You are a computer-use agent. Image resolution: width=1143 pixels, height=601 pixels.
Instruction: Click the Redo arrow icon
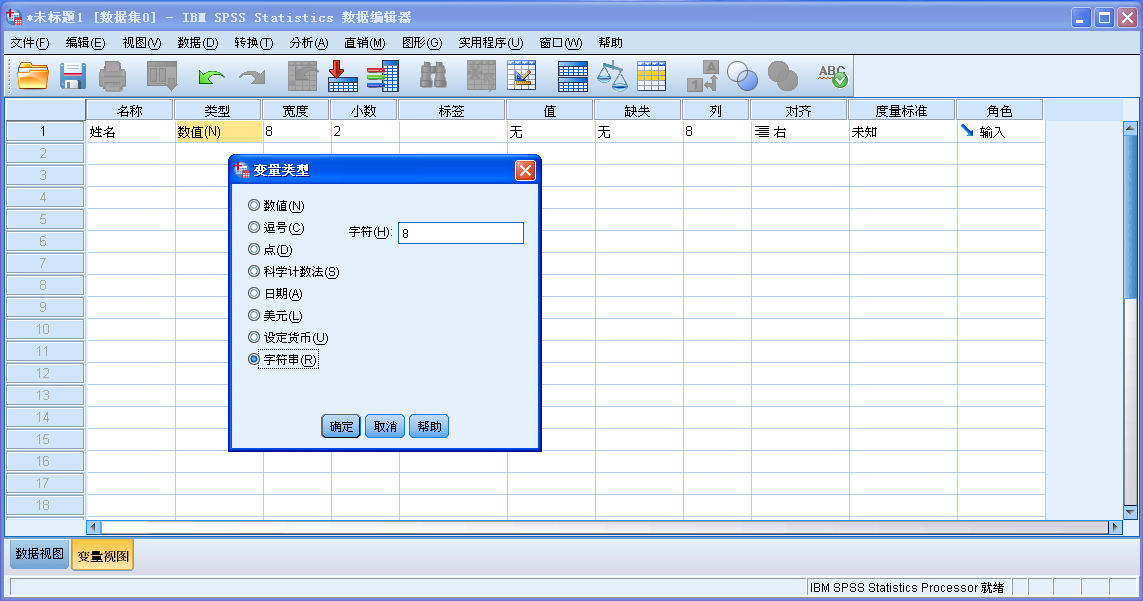point(253,76)
